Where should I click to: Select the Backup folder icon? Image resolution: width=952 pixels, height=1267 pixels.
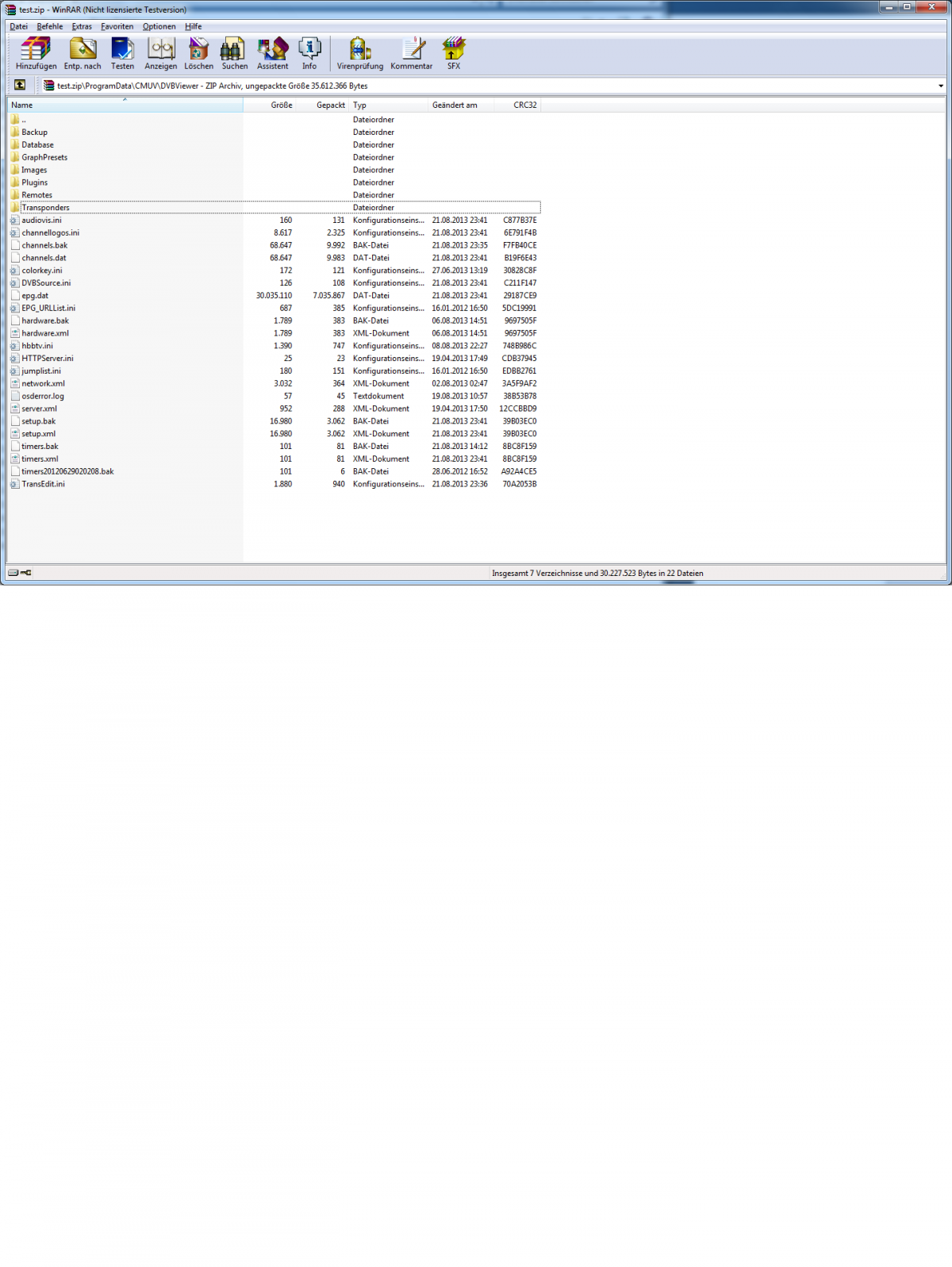point(15,132)
